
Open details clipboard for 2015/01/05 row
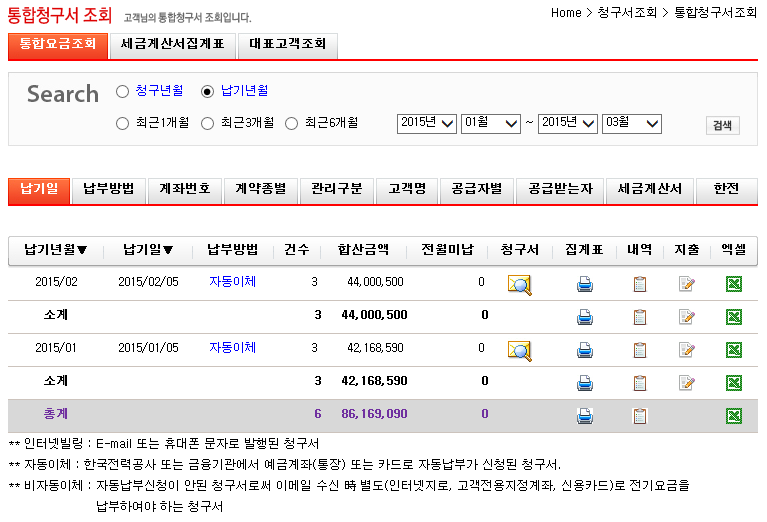point(640,350)
